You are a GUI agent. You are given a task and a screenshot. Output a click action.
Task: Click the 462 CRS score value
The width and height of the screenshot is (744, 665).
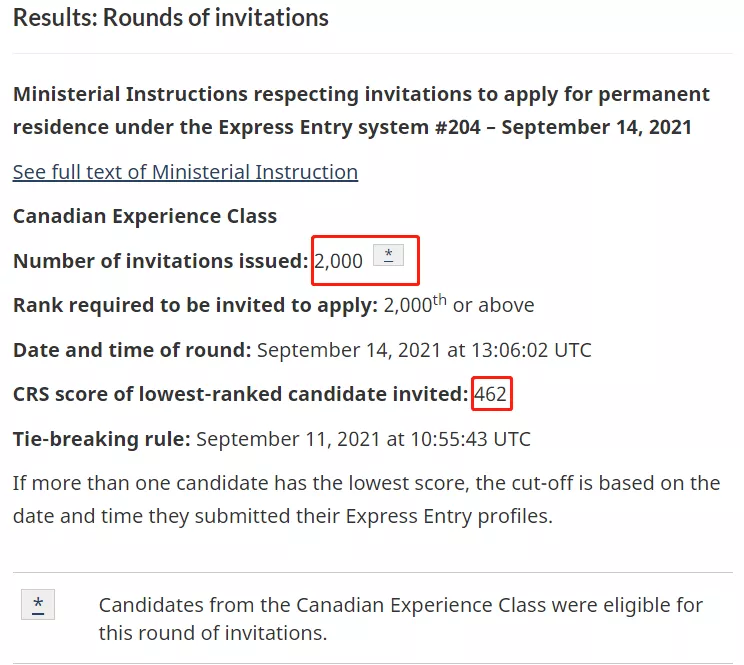tap(490, 394)
